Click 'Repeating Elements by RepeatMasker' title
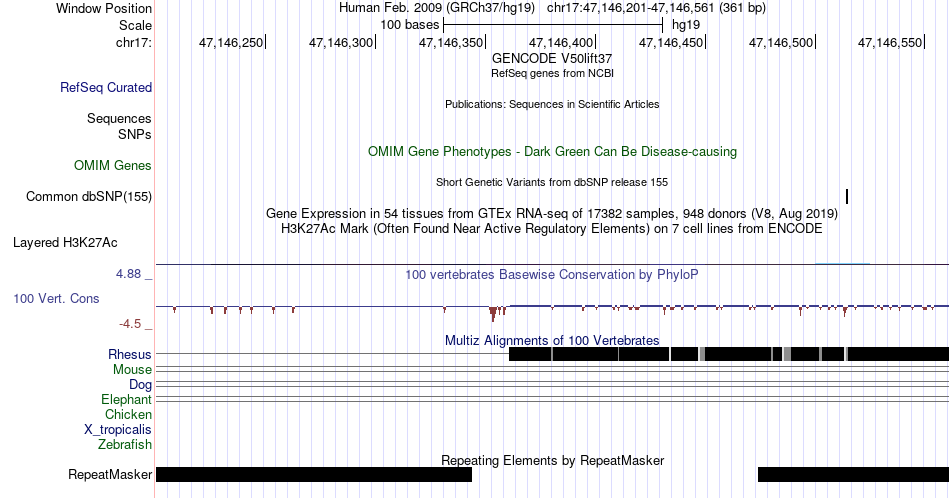This screenshot has height=498, width=950. [552, 460]
